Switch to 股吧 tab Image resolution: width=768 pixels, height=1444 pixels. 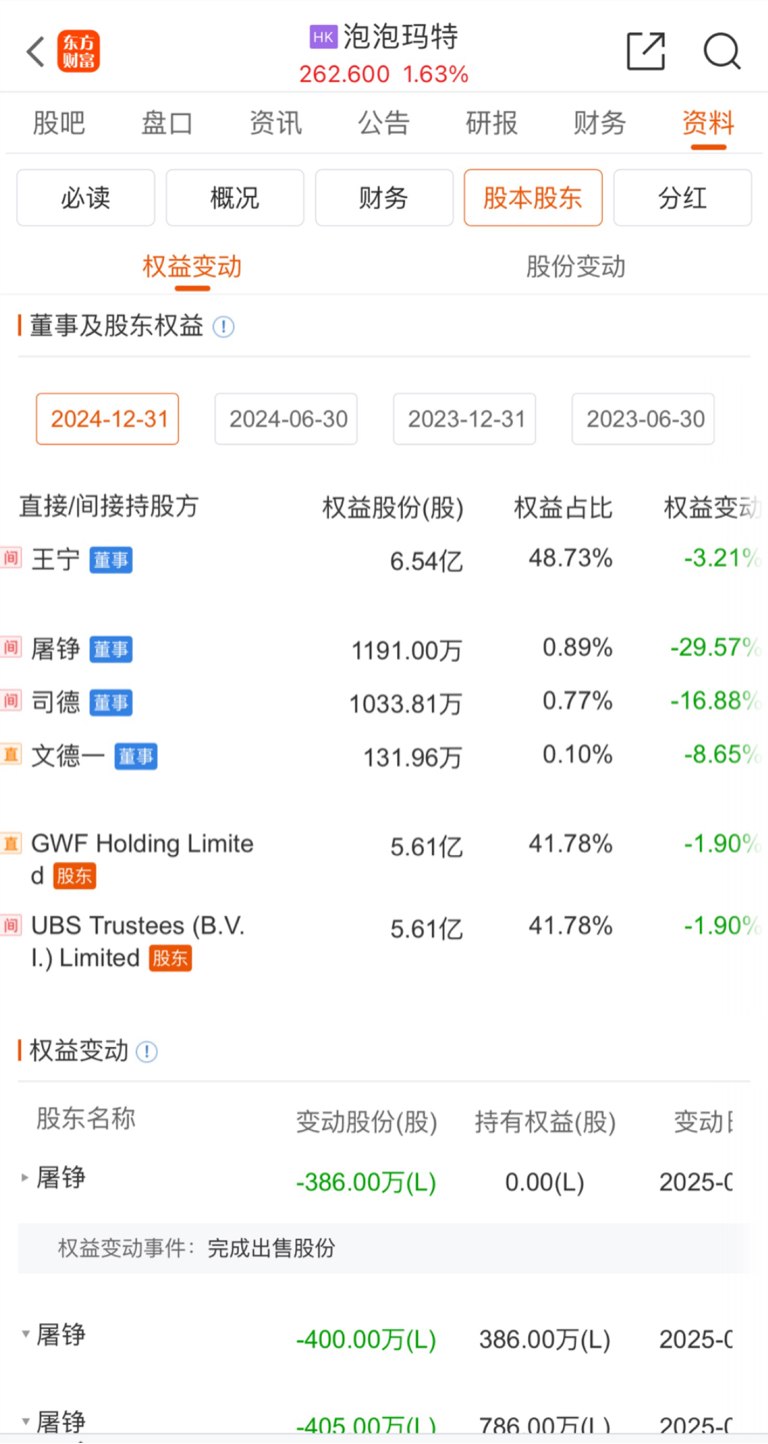(x=59, y=123)
